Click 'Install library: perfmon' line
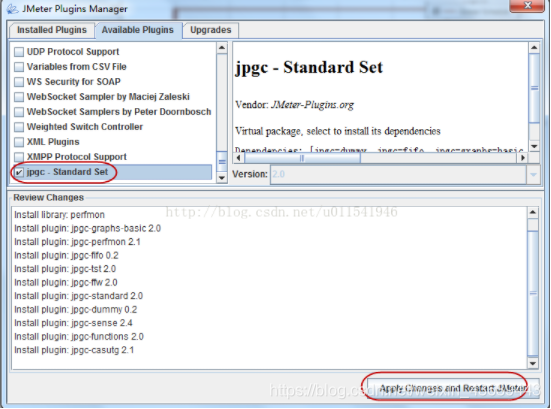Viewport: 551px width, 409px height. point(59,215)
